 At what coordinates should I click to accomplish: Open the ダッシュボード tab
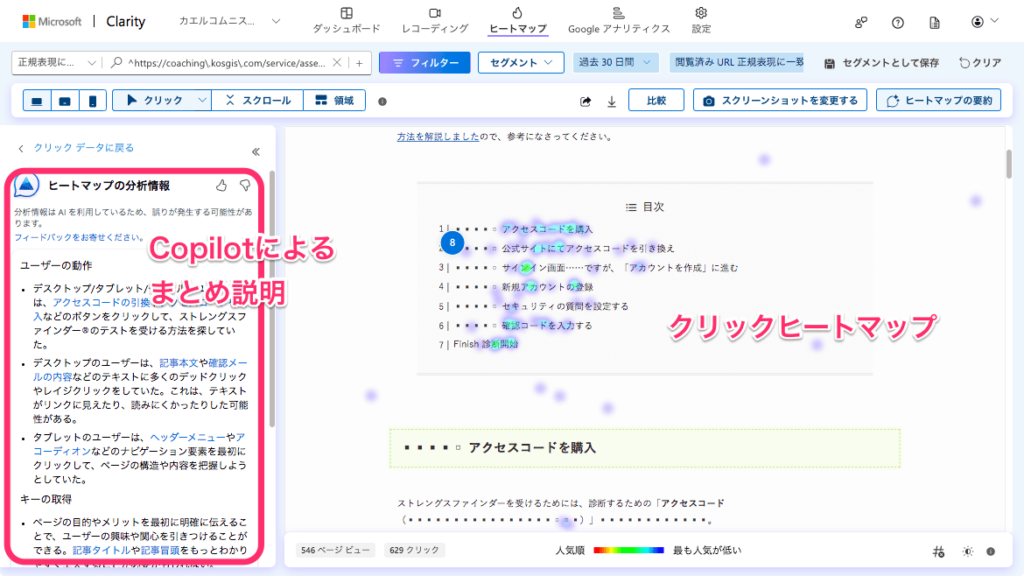click(x=346, y=21)
